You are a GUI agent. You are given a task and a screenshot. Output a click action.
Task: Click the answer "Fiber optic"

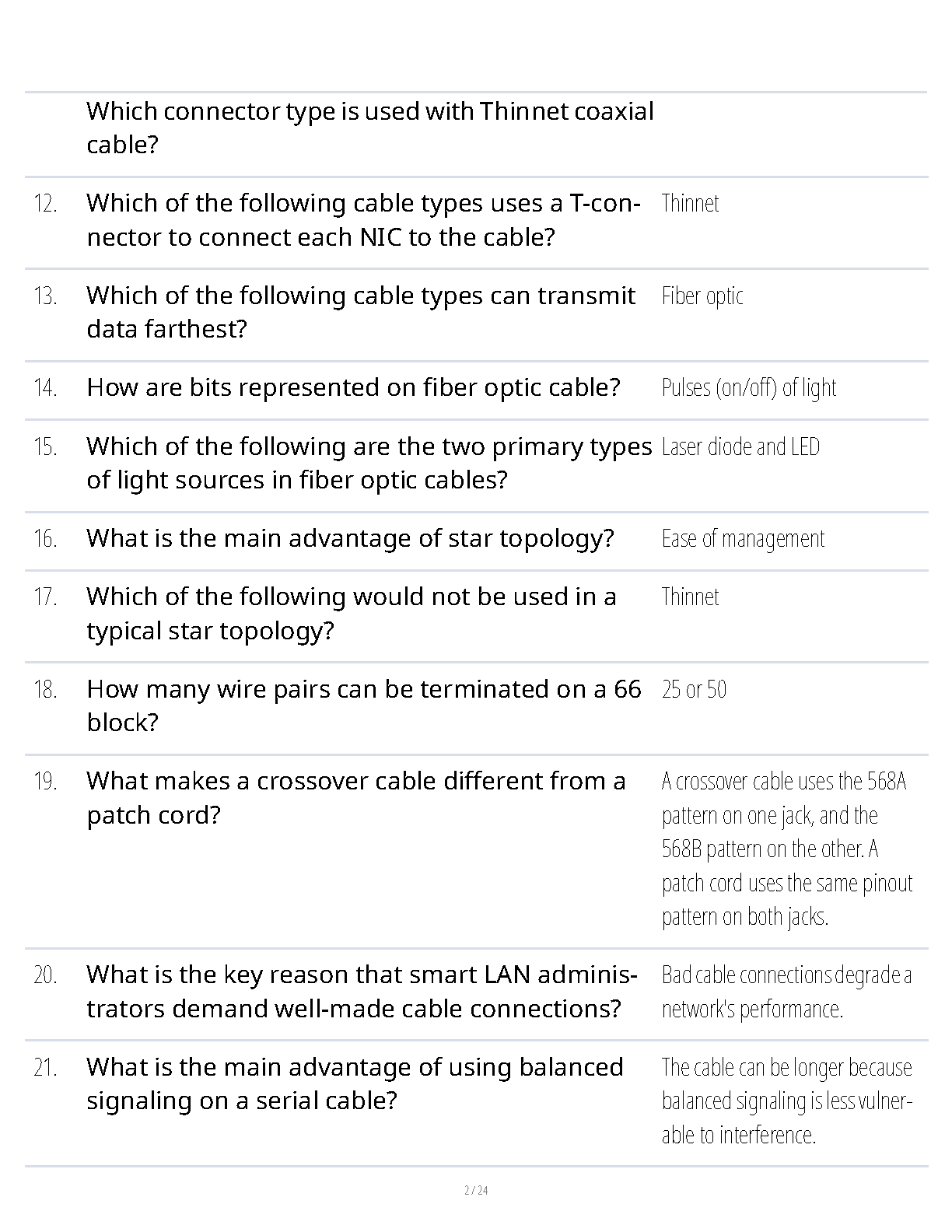coord(702,296)
